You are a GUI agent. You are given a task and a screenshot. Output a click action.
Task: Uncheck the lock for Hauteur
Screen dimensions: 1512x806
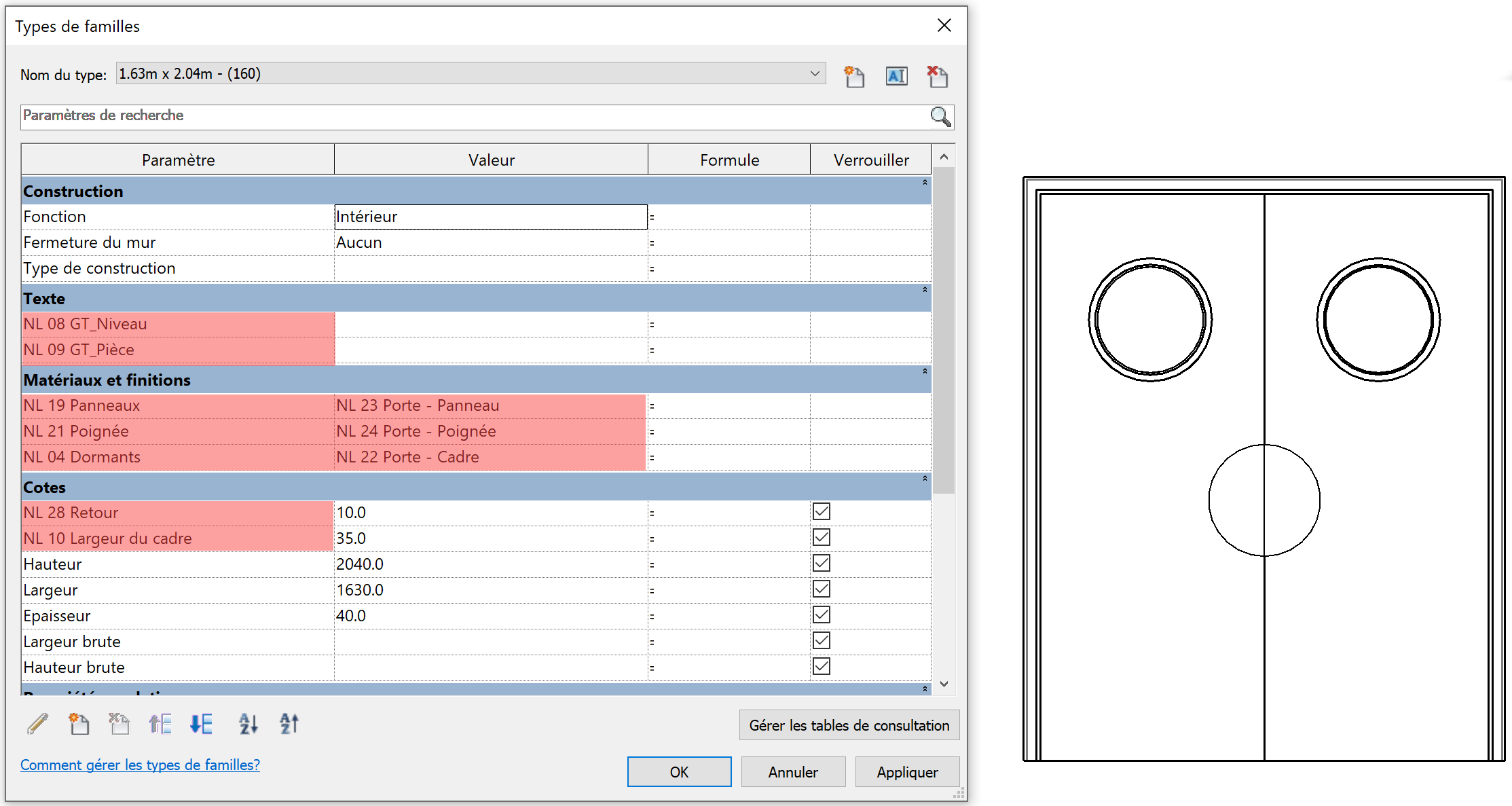pyautogui.click(x=822, y=564)
